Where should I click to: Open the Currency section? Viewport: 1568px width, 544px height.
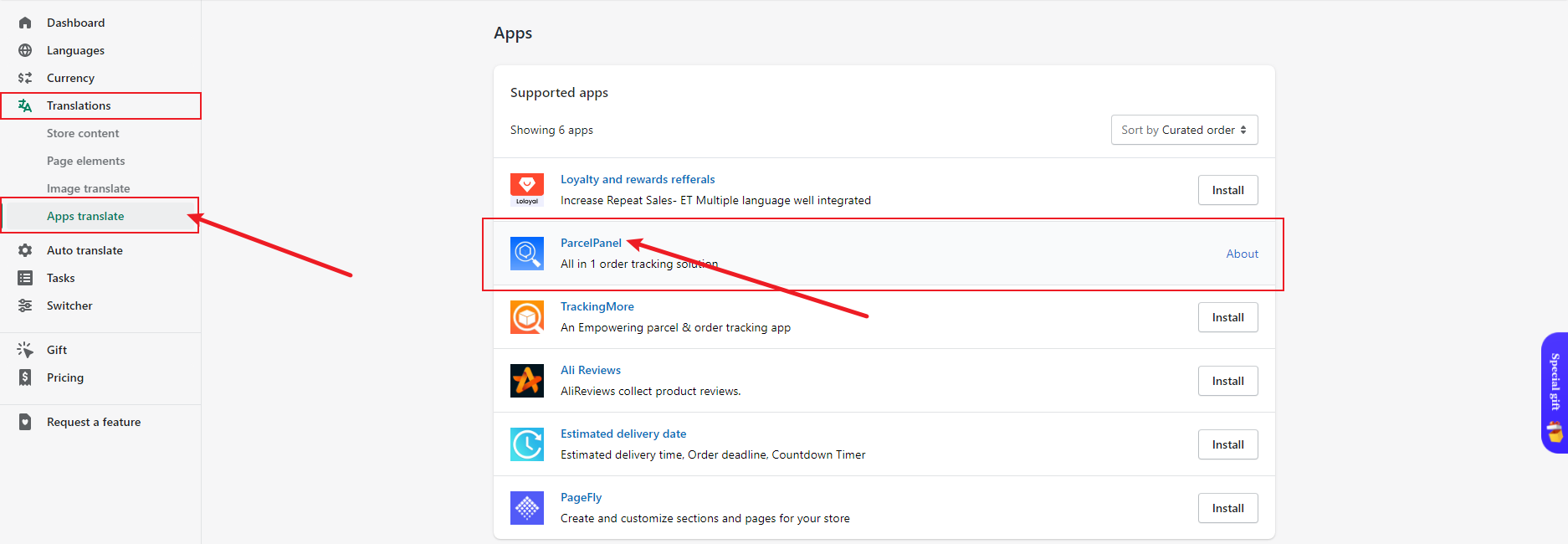pos(70,78)
